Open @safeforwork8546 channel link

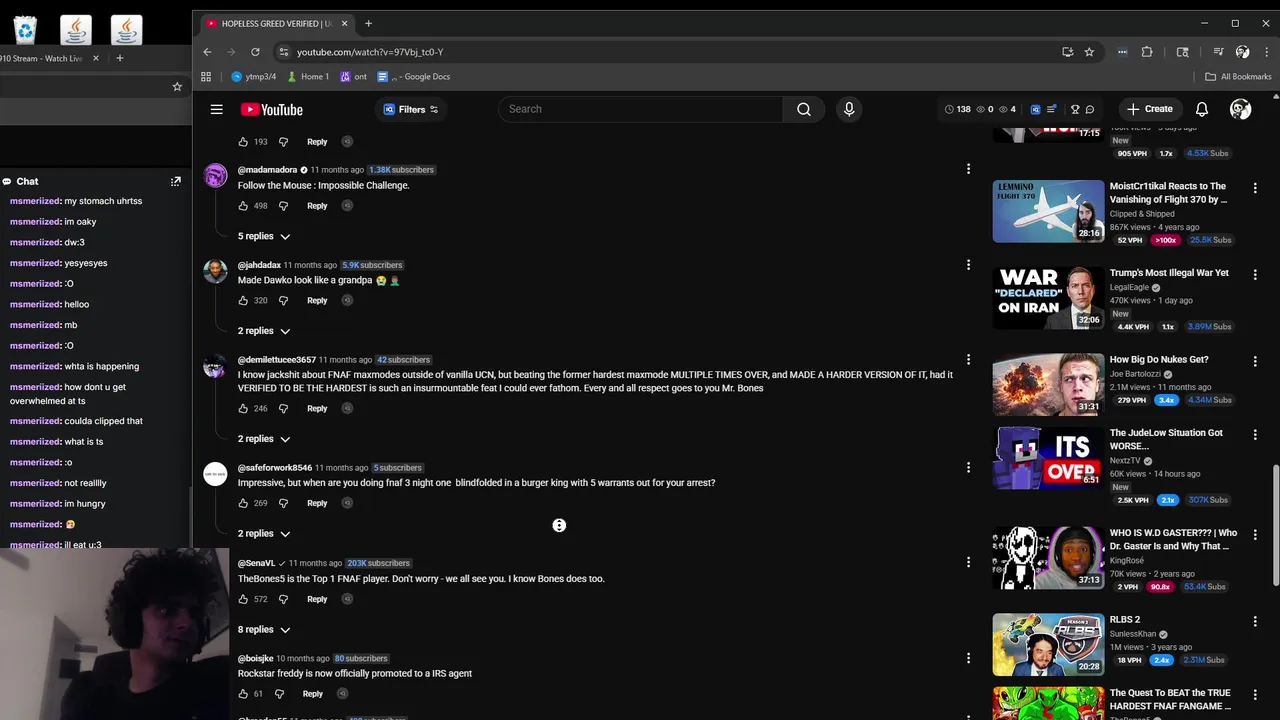point(275,468)
